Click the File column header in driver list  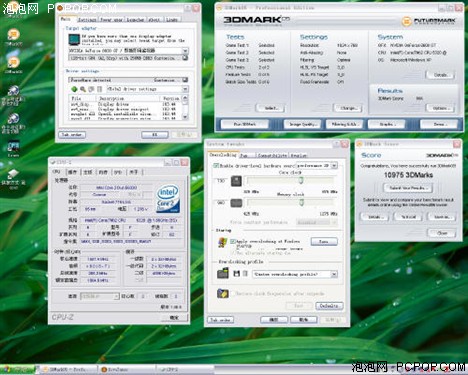[x=83, y=99]
